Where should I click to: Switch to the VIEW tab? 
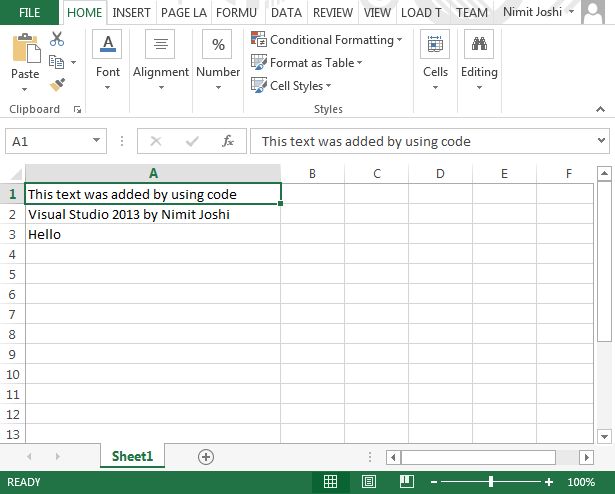(x=377, y=13)
